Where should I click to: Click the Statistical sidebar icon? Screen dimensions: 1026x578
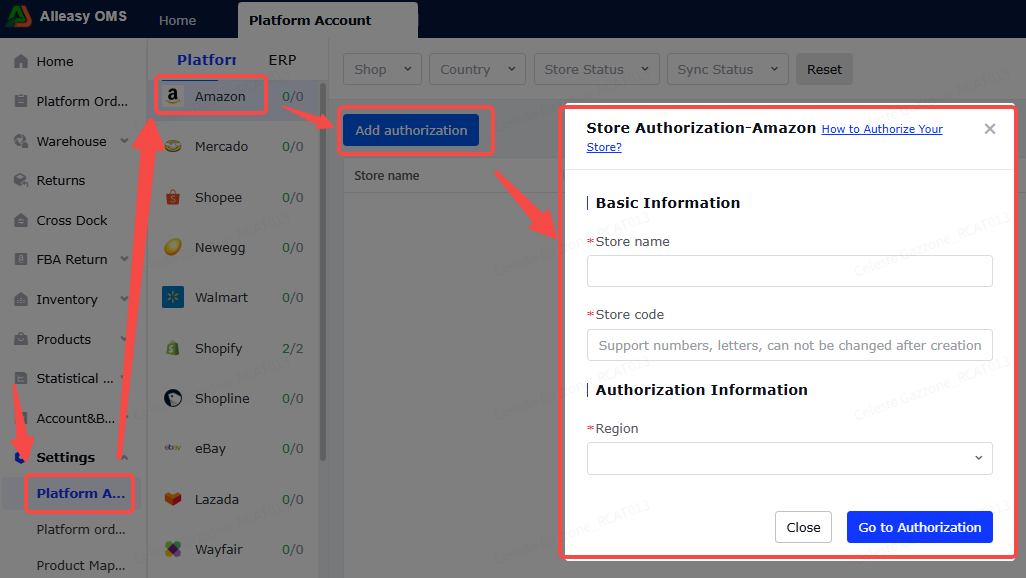click(21, 378)
